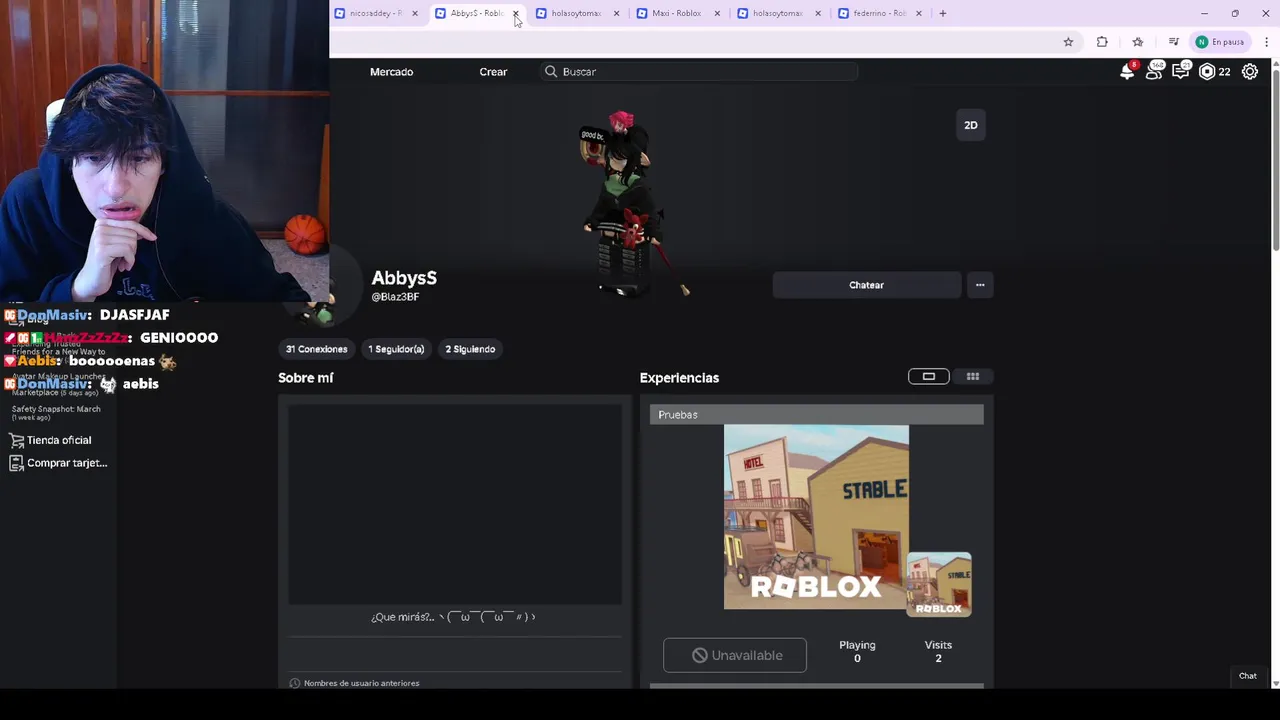Viewport: 1280px width, 720px height.
Task: Open the Roblox notifications bell
Action: 1127,71
